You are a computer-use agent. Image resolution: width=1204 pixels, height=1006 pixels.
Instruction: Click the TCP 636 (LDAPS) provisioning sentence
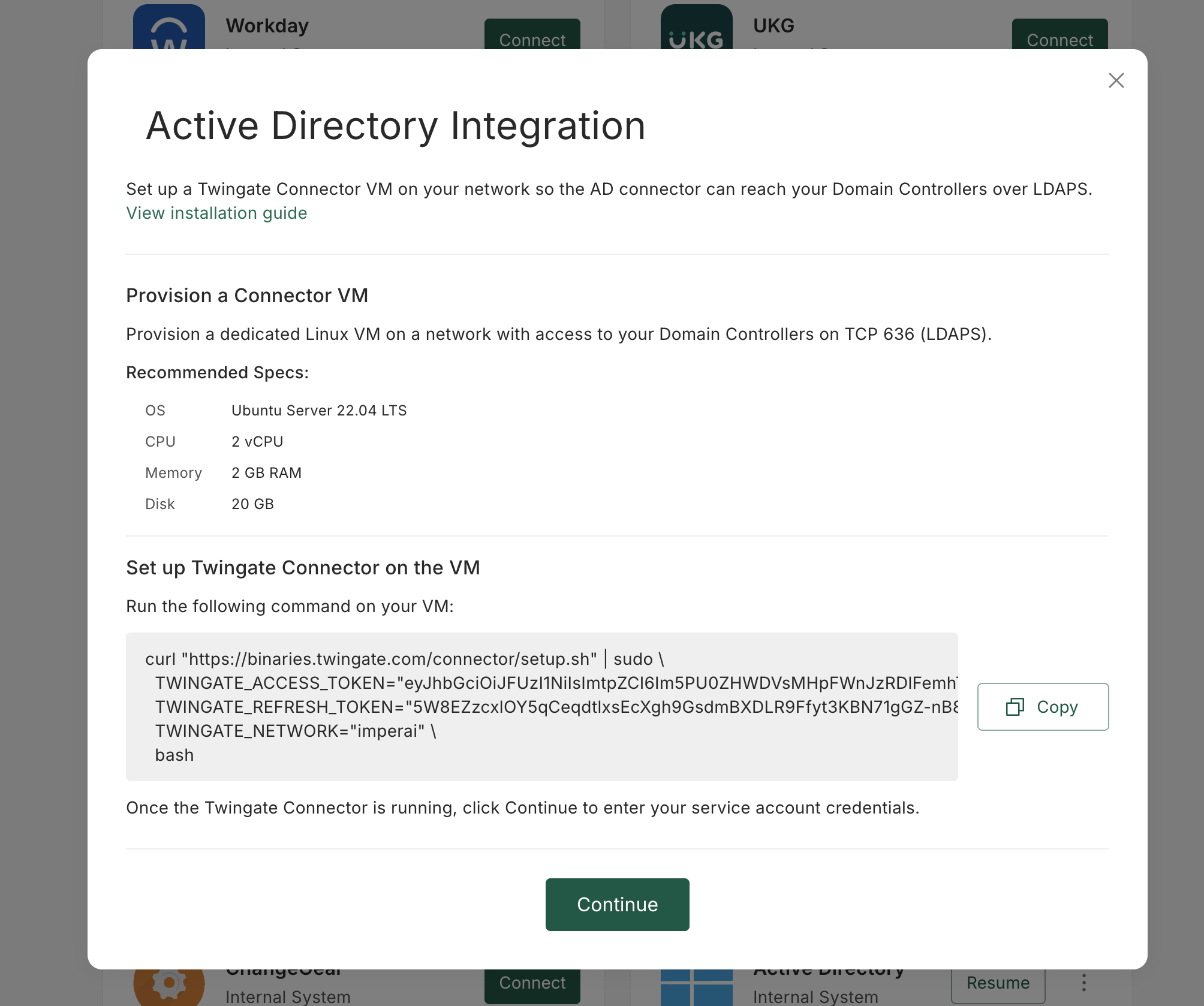click(559, 334)
